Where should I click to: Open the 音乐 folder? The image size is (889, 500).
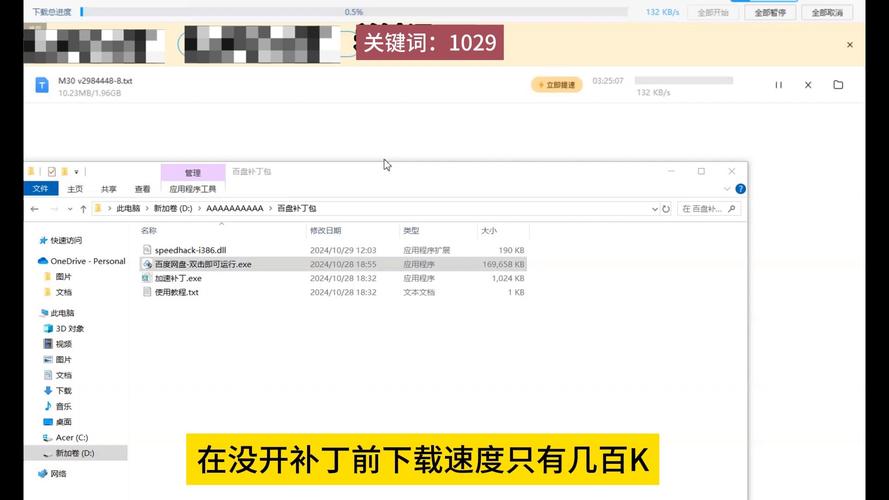pos(64,406)
